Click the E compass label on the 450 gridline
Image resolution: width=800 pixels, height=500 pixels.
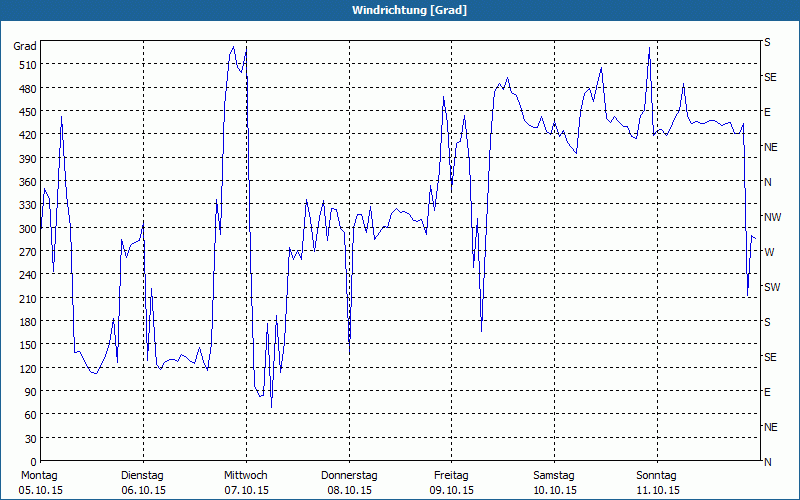[x=767, y=112]
